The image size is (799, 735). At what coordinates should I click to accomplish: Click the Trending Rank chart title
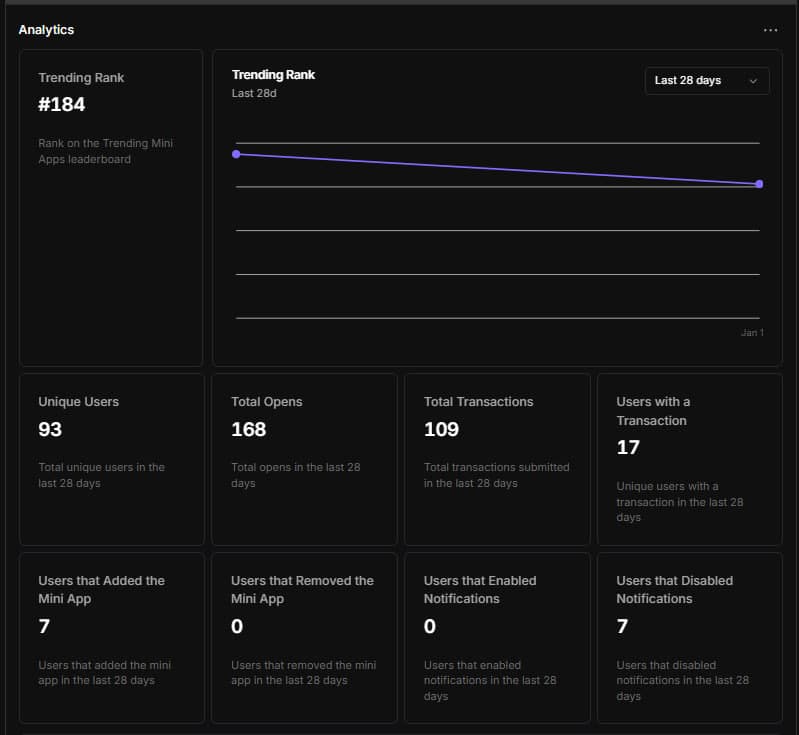coord(273,75)
